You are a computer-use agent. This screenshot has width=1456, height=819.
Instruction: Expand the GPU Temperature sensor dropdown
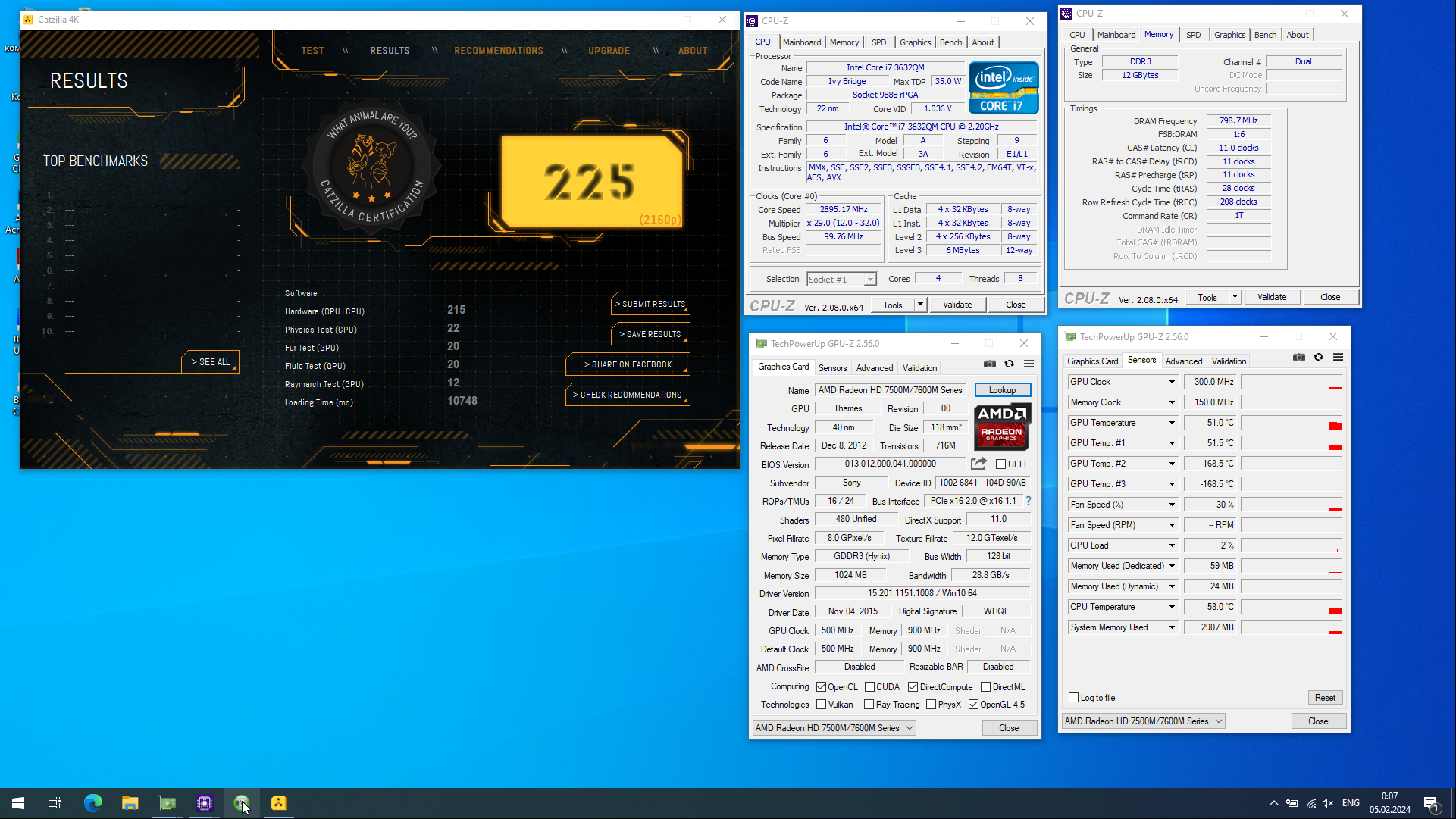[x=1172, y=423]
